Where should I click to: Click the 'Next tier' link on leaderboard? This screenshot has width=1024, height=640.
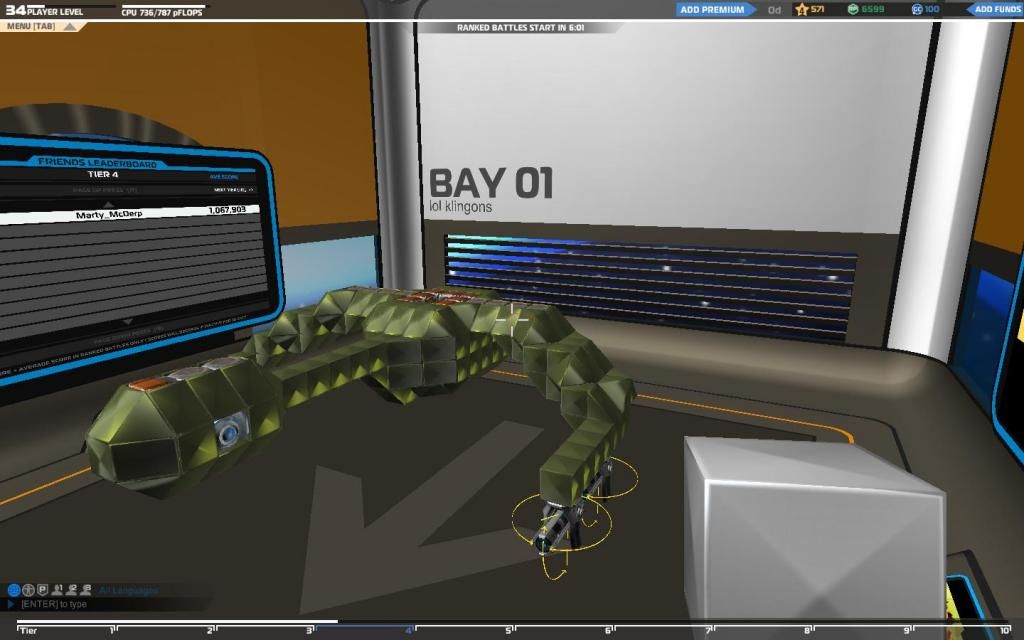233,189
